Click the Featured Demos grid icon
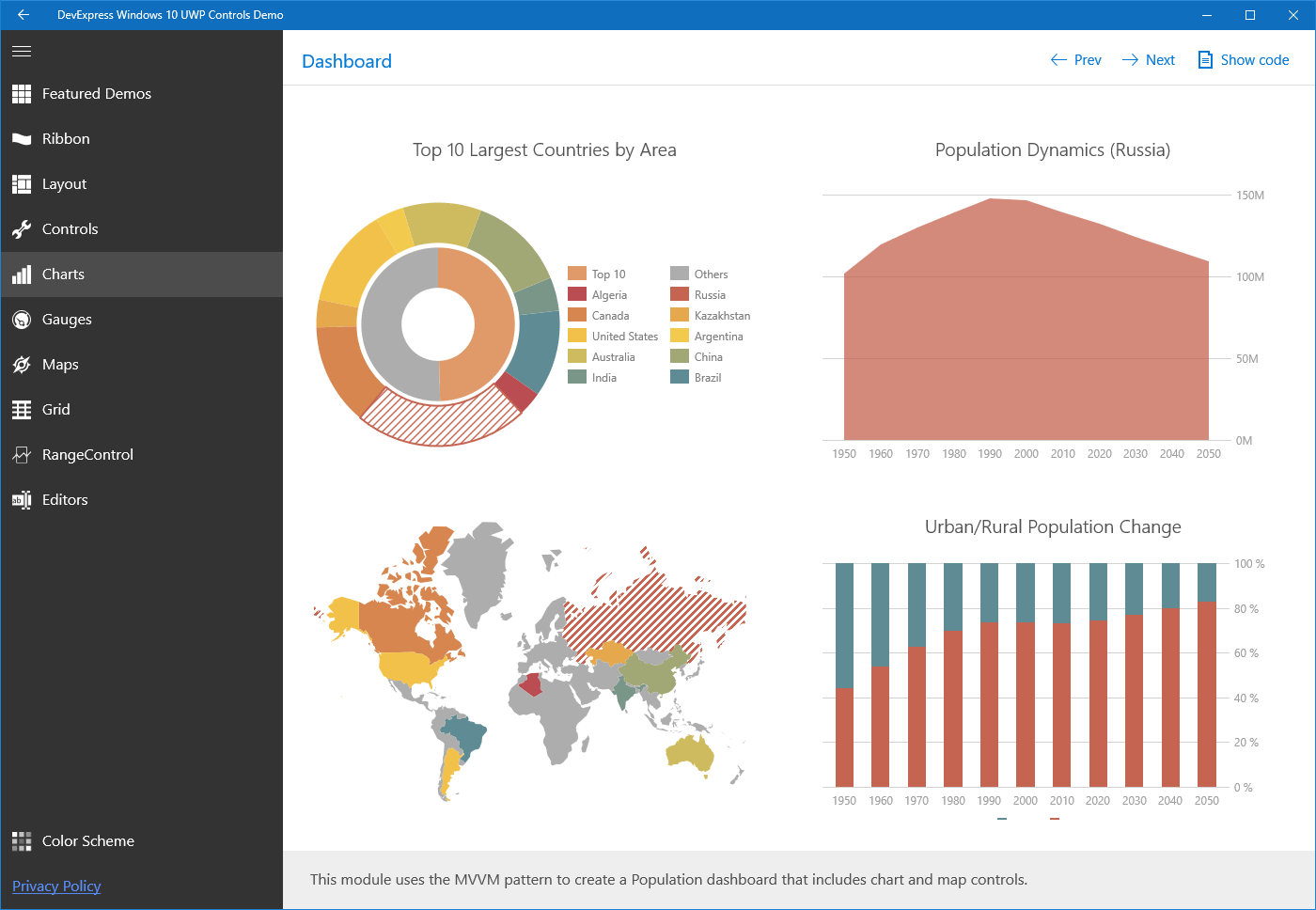 pos(22,94)
